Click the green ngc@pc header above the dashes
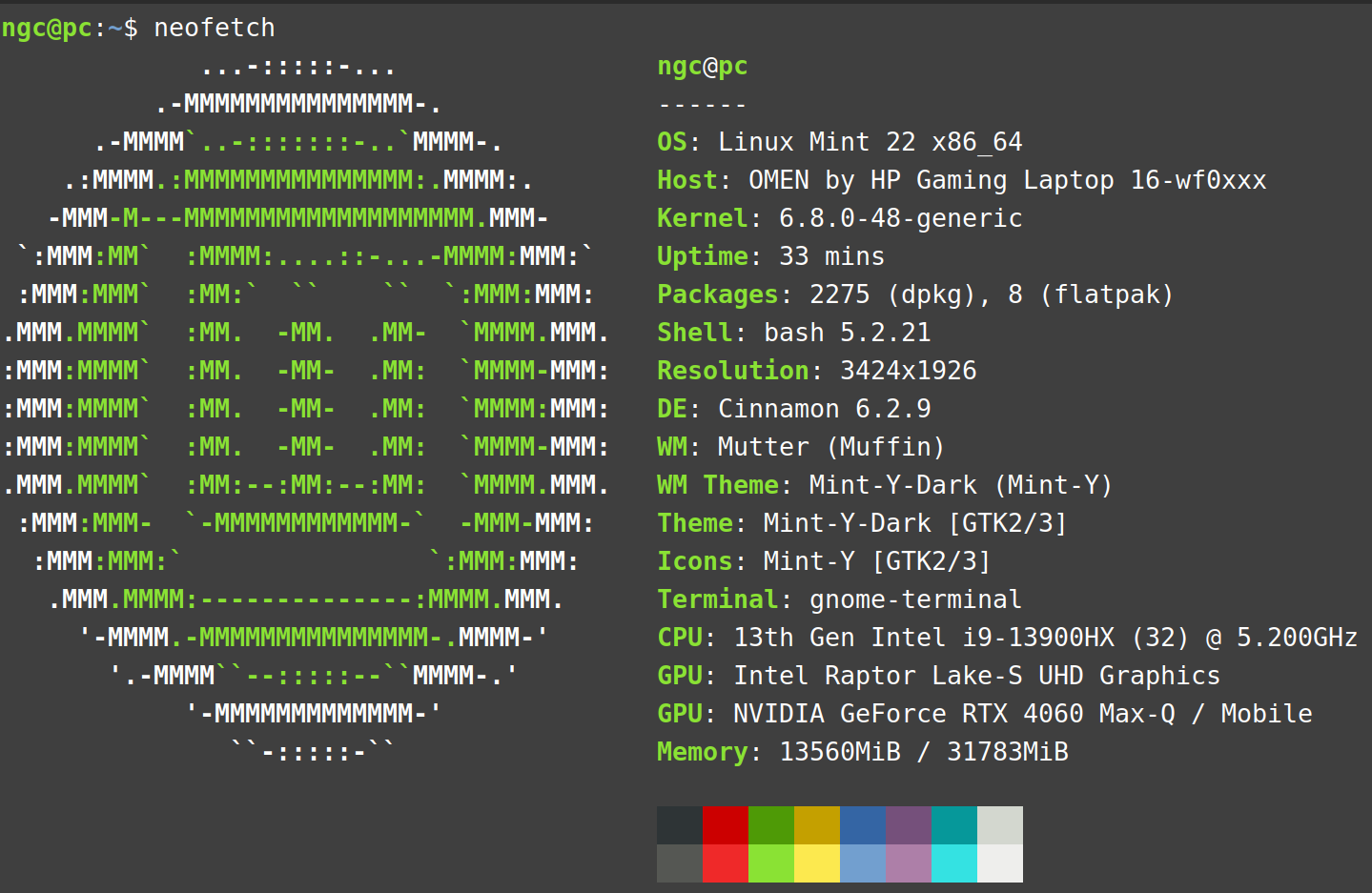Image resolution: width=1372 pixels, height=893 pixels. (703, 67)
